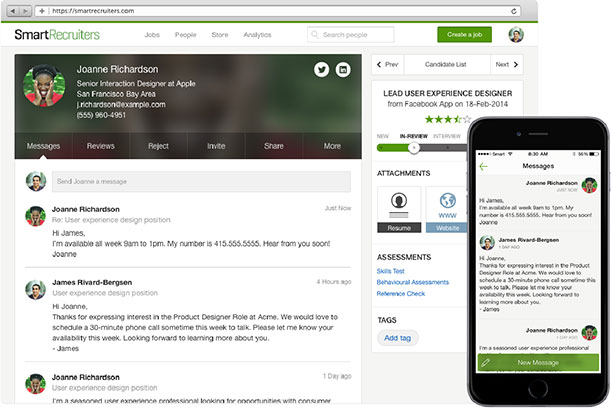Open Joanne's Twitter profile icon
Viewport: 611px width, 408px height.
coord(321,70)
